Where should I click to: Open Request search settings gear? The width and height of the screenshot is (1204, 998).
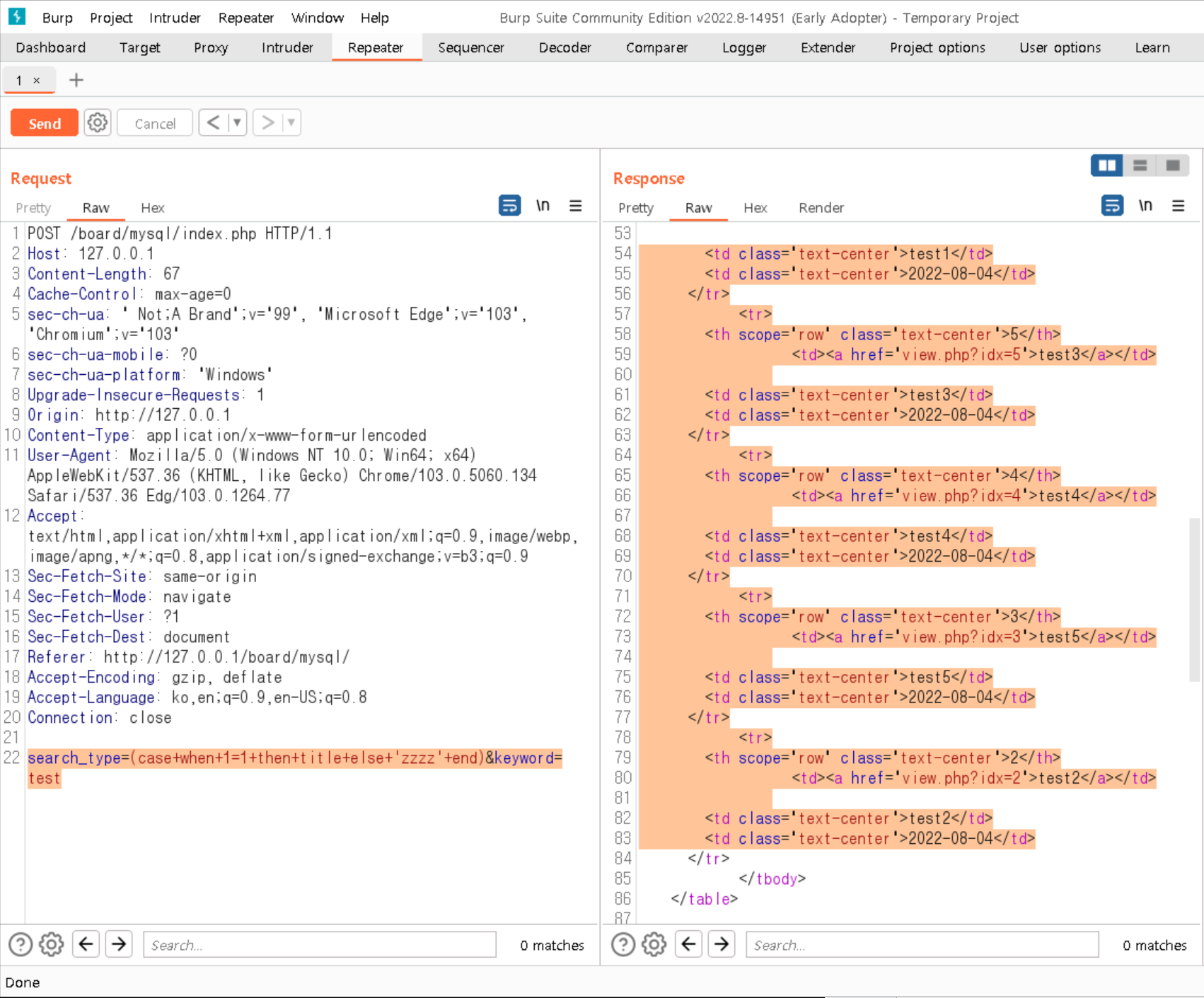coord(51,944)
